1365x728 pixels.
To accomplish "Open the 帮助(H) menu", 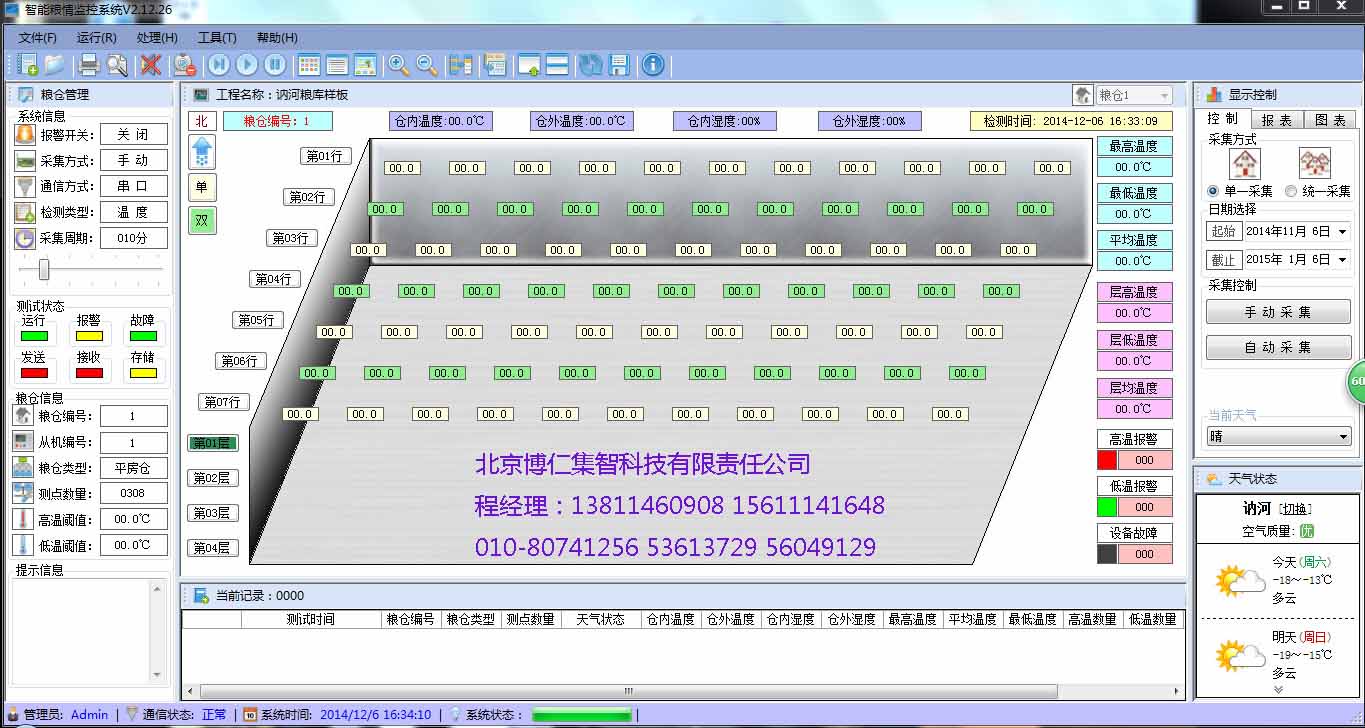I will (277, 37).
